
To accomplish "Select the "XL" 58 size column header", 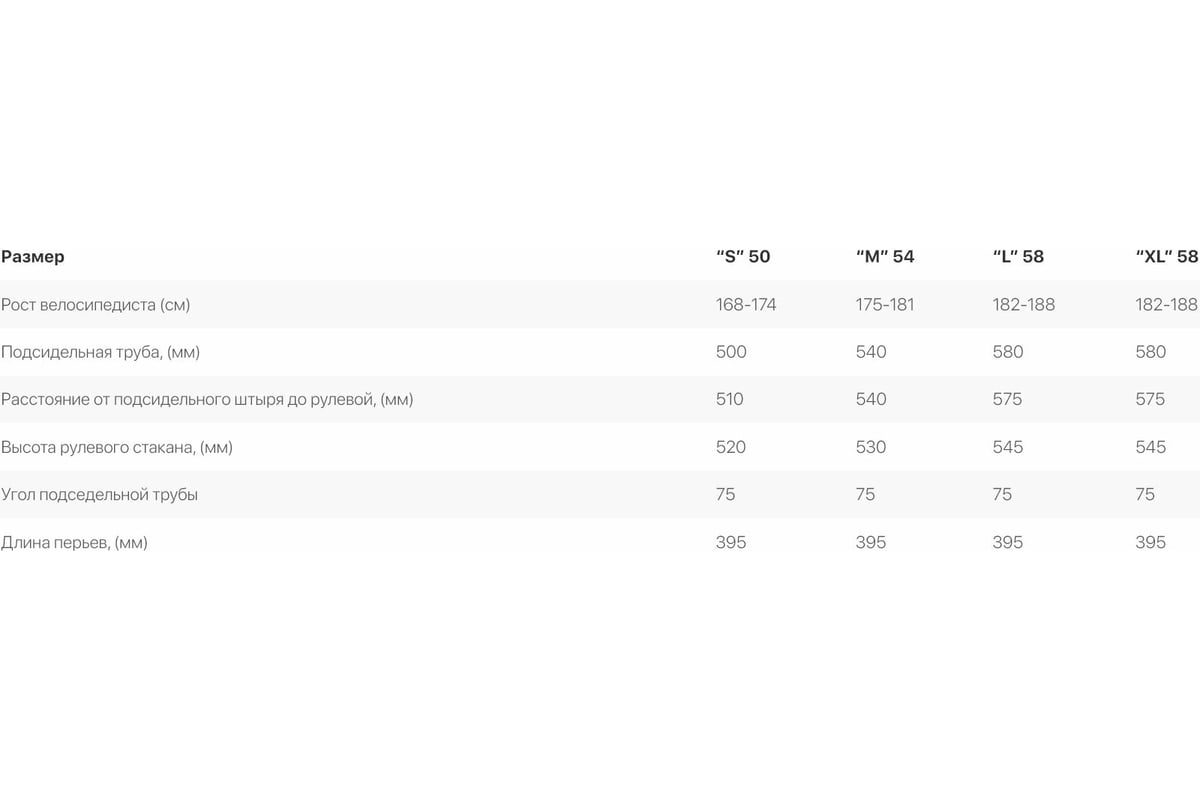I will point(1167,257).
